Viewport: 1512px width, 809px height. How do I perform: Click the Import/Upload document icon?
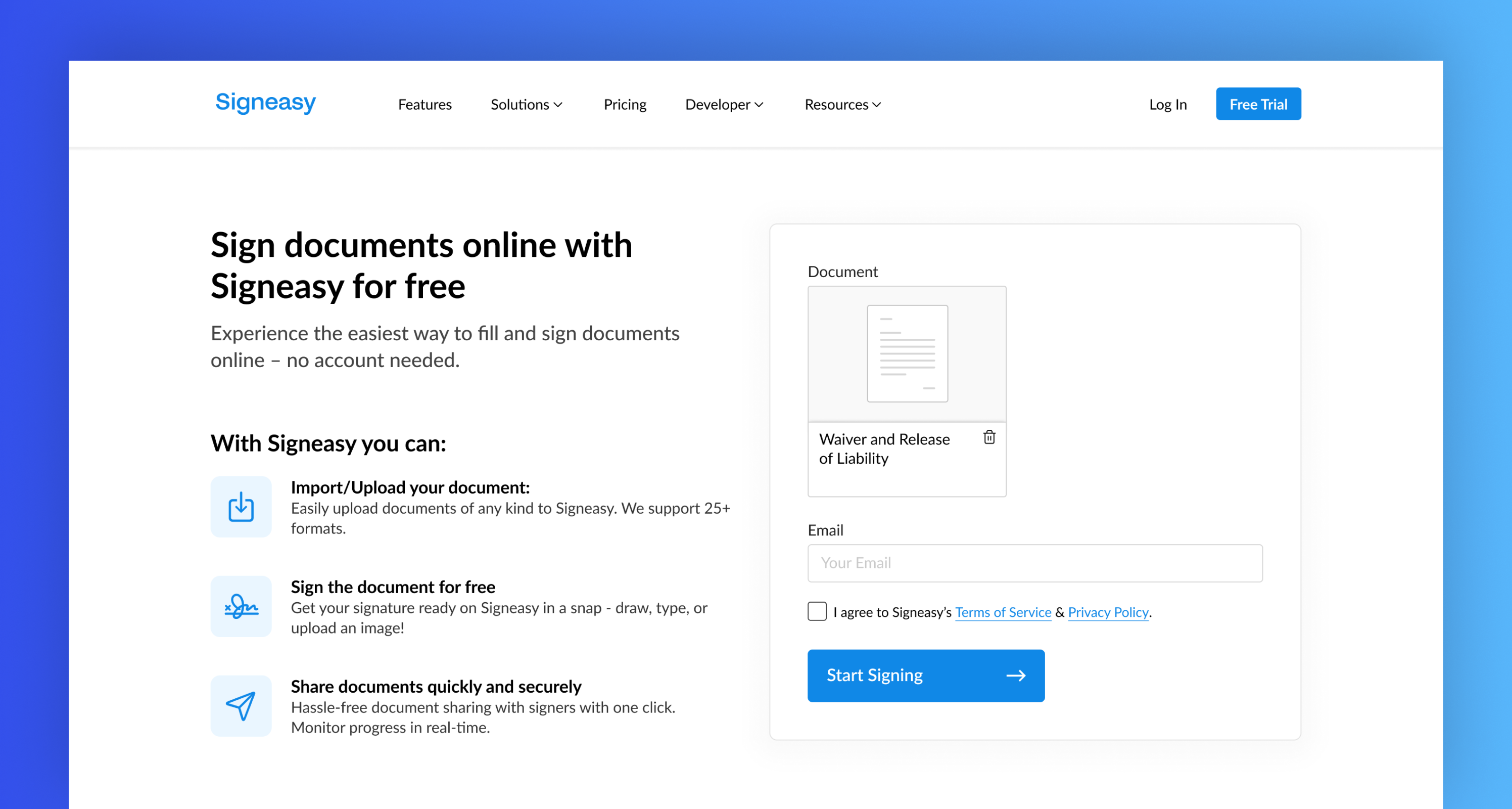(241, 507)
